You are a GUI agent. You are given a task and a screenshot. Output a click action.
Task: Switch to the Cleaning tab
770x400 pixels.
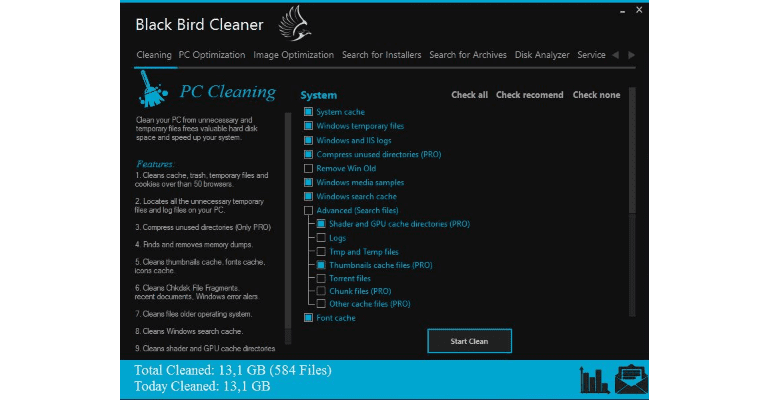click(154, 55)
